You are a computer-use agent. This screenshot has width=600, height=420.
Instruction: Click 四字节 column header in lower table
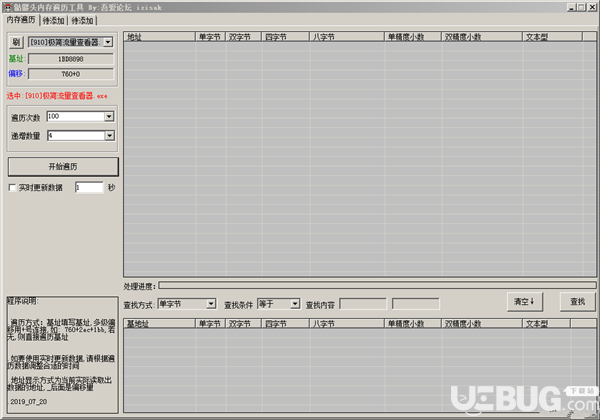[285, 324]
